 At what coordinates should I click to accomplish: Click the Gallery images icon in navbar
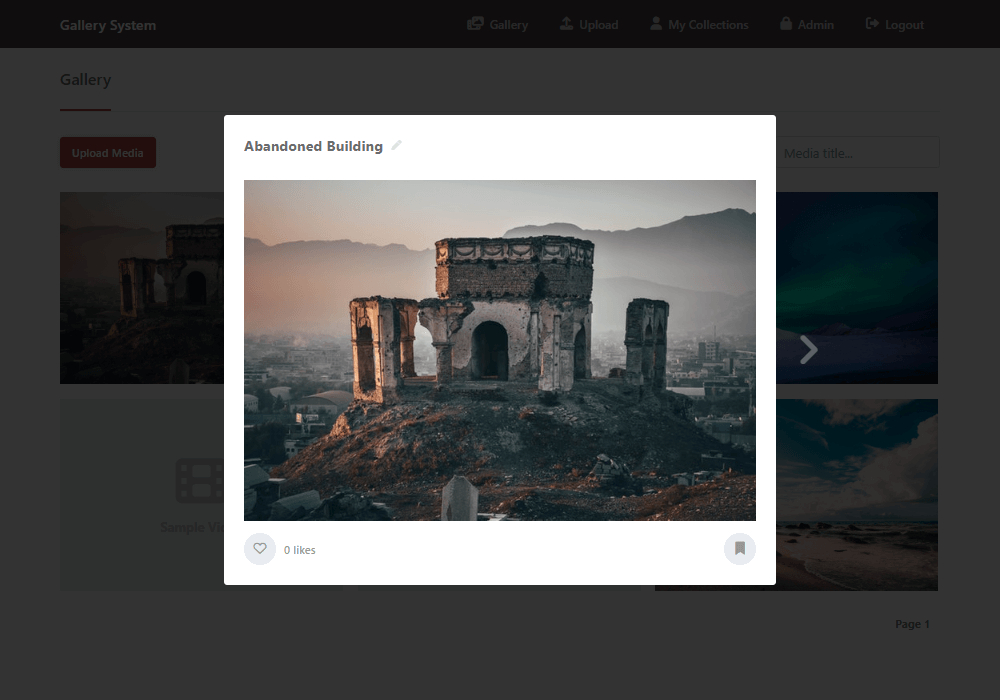coord(475,24)
